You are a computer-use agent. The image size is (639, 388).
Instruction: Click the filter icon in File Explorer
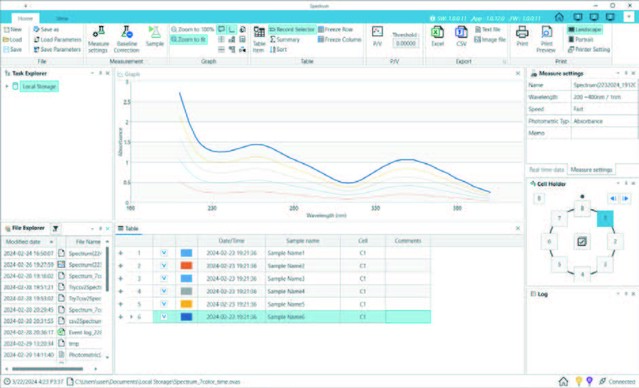(x=55, y=228)
